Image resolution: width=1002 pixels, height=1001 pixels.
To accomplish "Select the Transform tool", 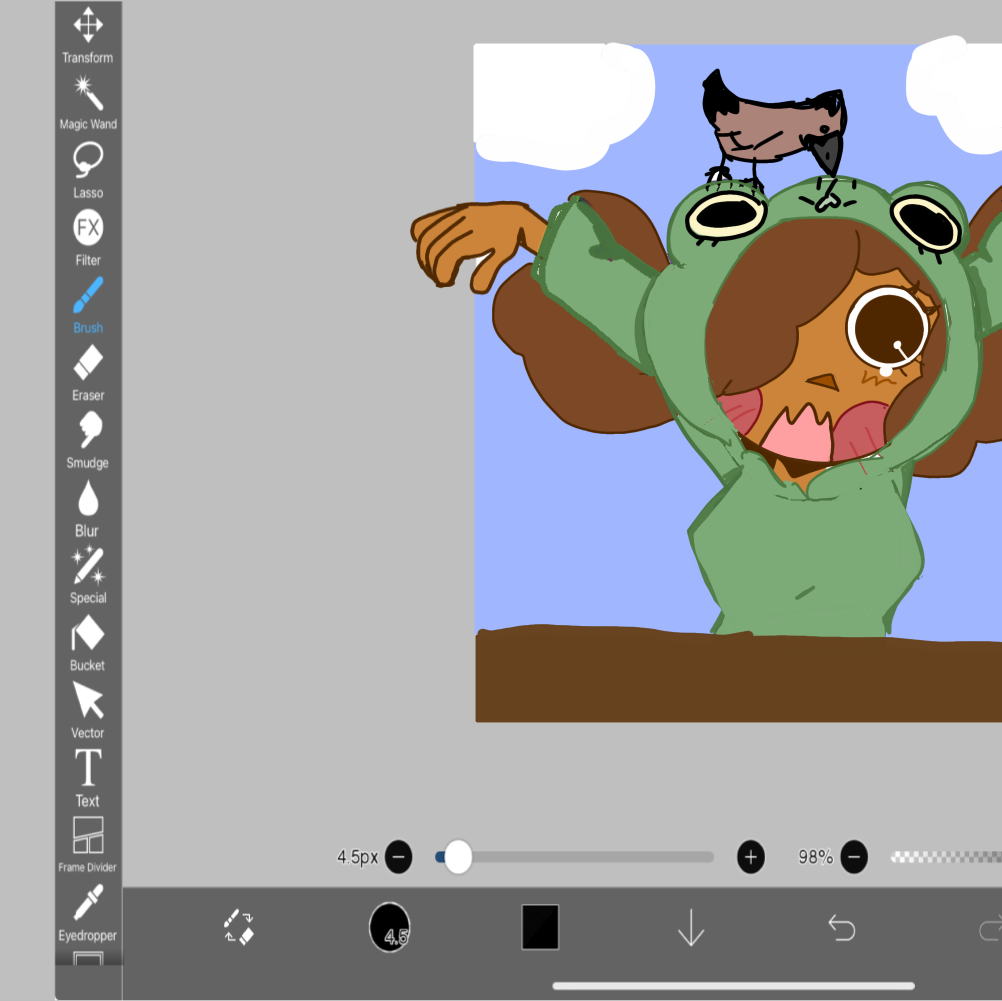I will [x=88, y=32].
